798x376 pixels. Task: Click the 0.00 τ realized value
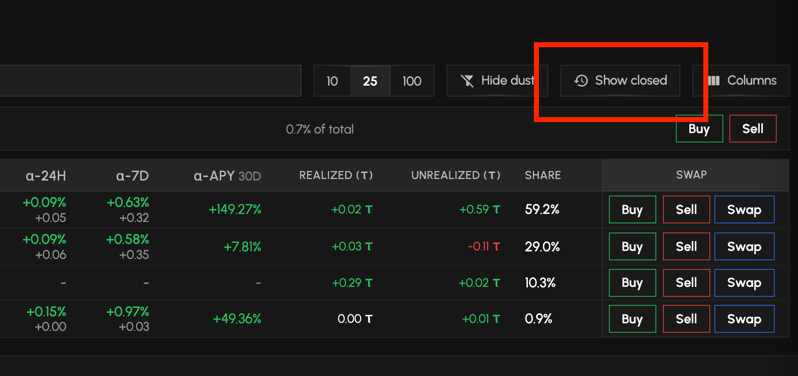click(355, 319)
